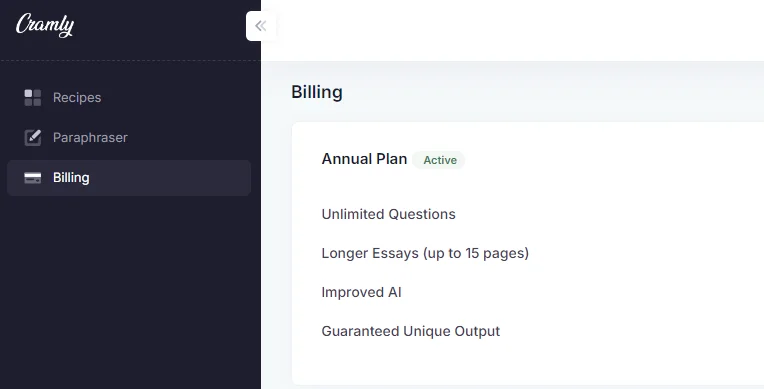Click the Active status badge
Image resolution: width=764 pixels, height=389 pixels.
(x=439, y=160)
